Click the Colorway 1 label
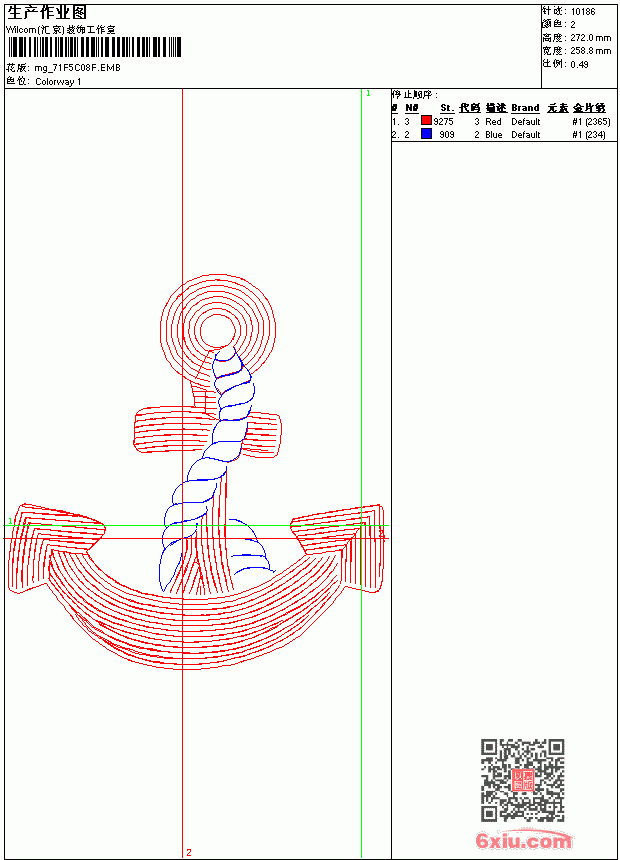 click(x=58, y=82)
